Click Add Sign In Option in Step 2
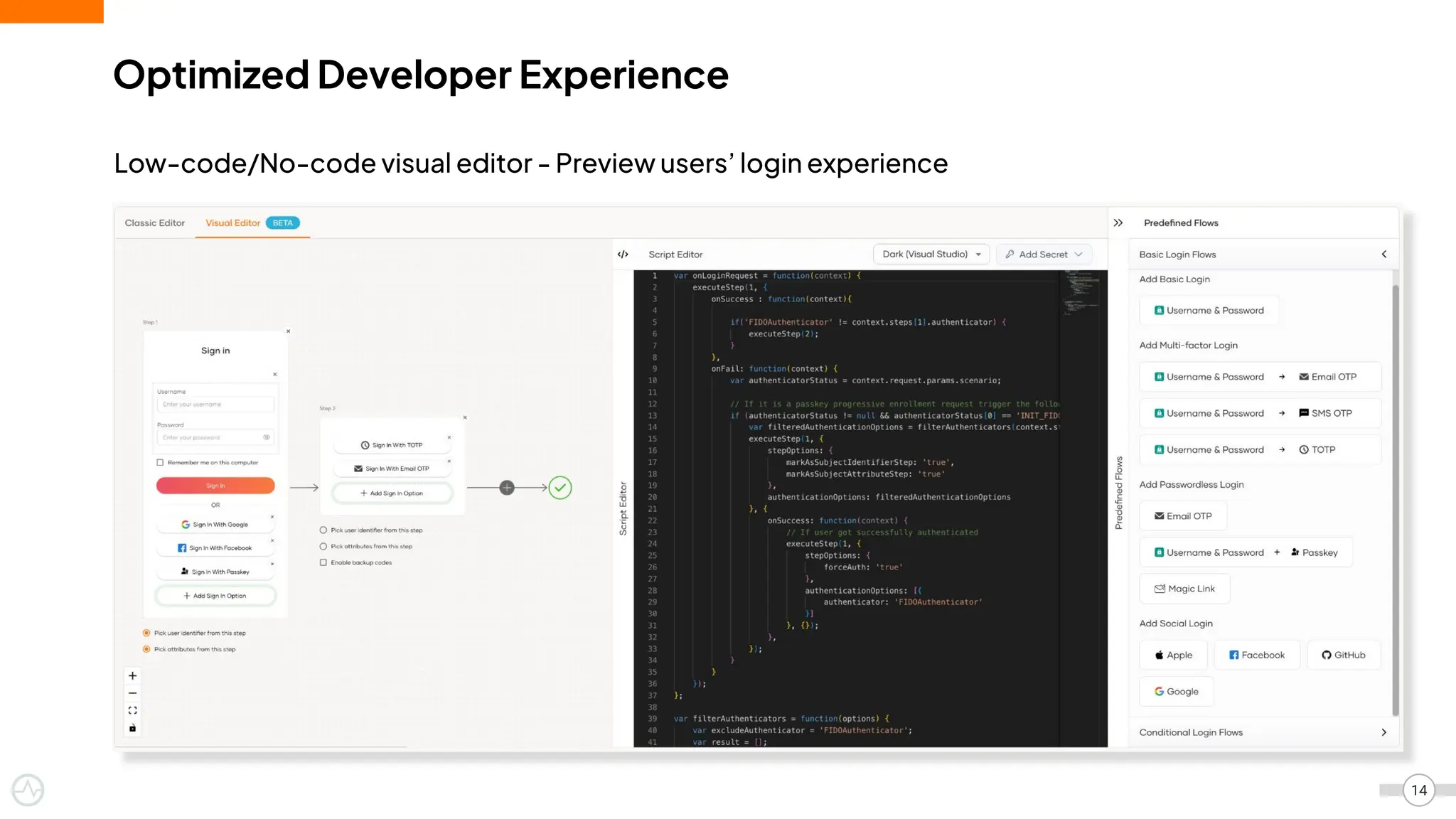The image size is (1456, 819). [x=392, y=493]
